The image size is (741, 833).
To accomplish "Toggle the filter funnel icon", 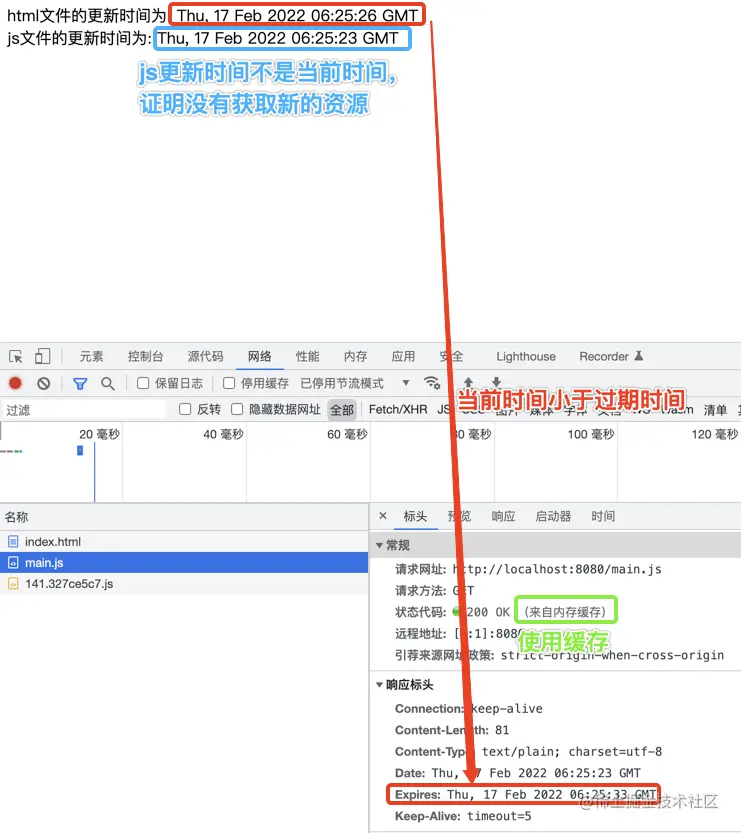I will click(x=80, y=384).
